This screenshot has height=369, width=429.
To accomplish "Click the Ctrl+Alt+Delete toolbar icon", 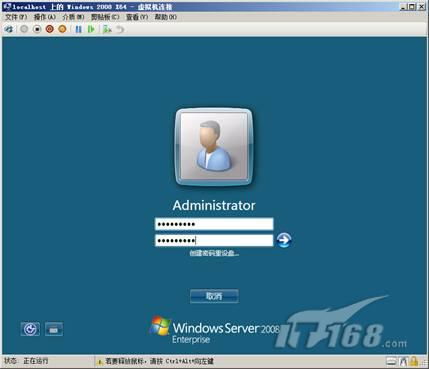I will (9, 29).
